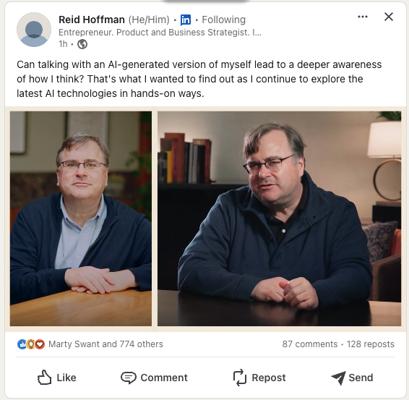This screenshot has width=409, height=400.
Task: Click the poster's headline text
Action: [x=160, y=32]
